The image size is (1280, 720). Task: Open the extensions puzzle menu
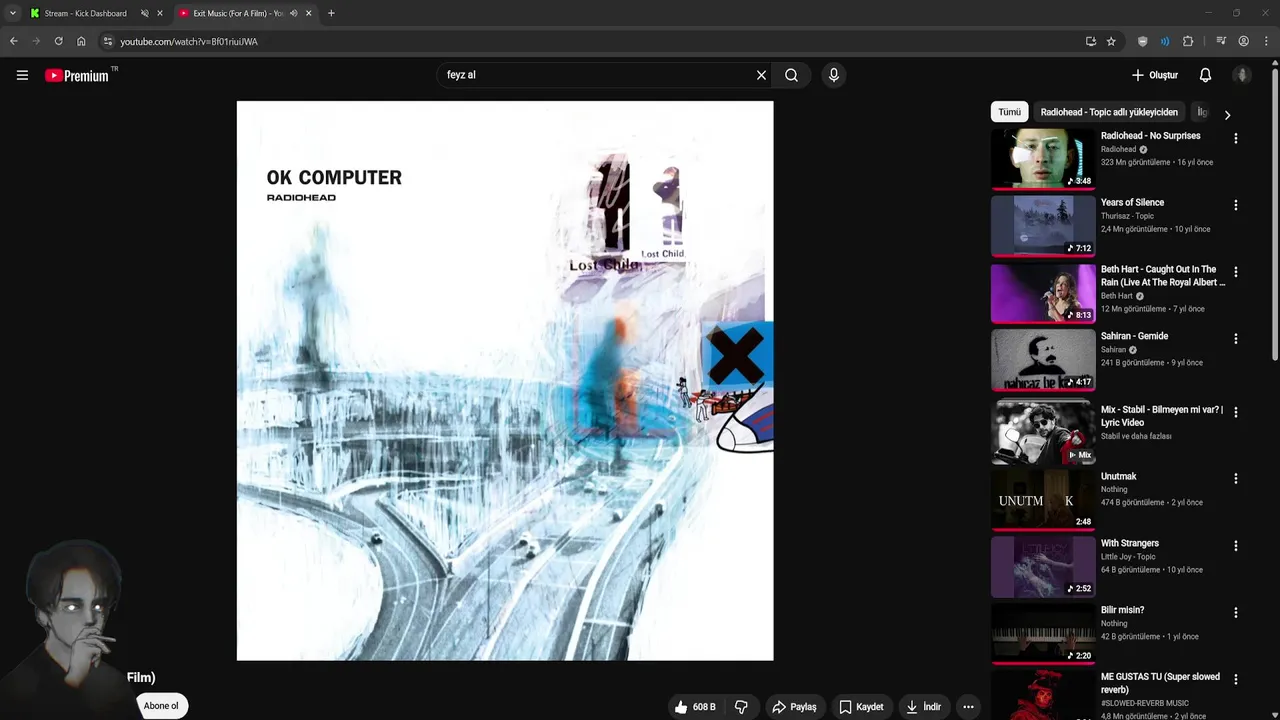(x=1188, y=41)
